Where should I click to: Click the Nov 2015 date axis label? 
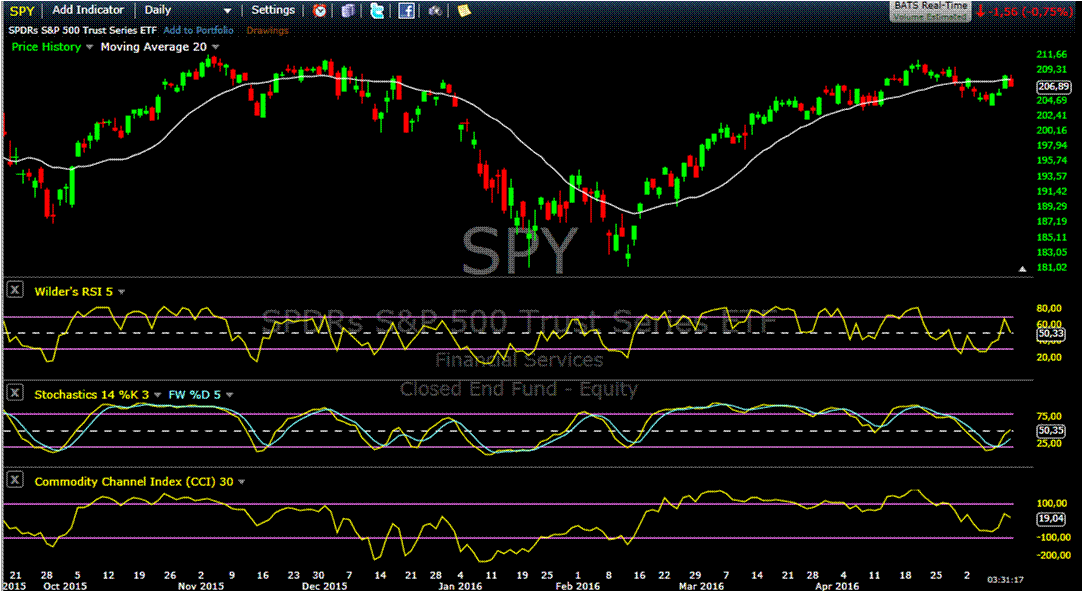[199, 586]
